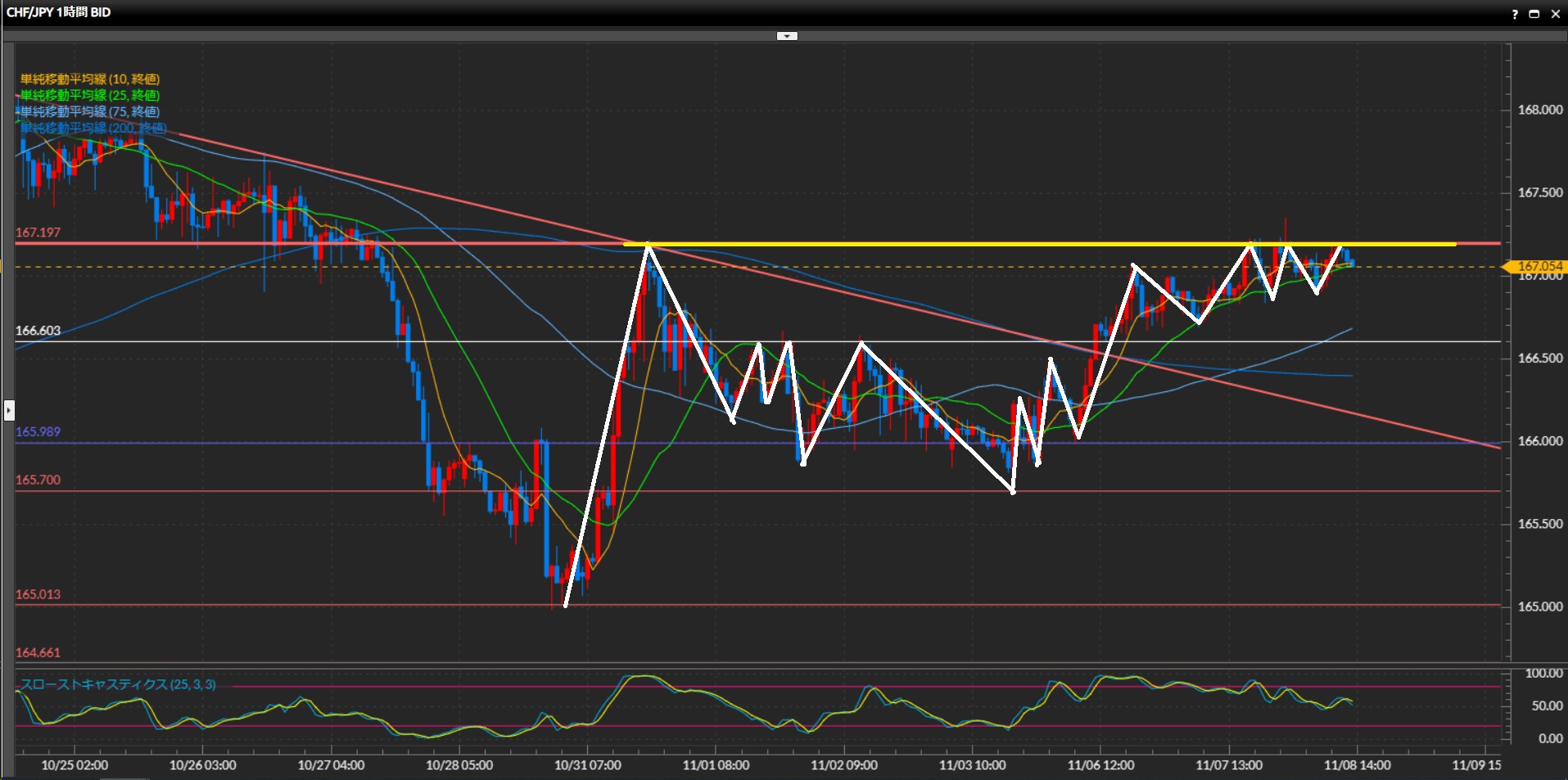Select the スローストキャスティクス (25, 3, 3) label
The width and height of the screenshot is (1568, 780).
pyautogui.click(x=119, y=685)
